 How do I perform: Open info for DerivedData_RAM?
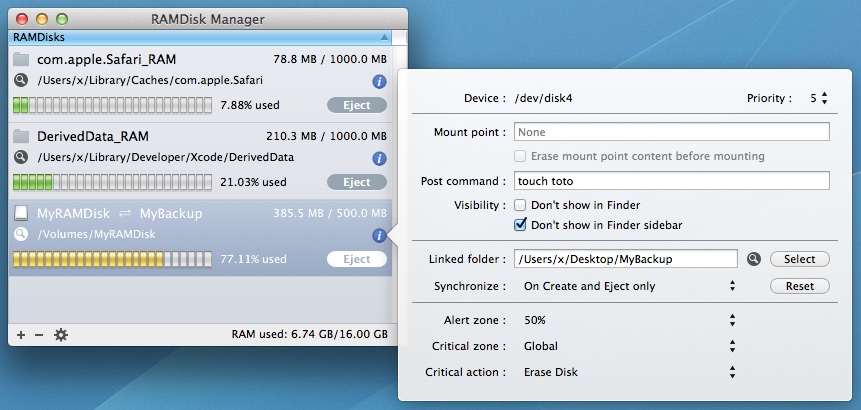pos(379,159)
